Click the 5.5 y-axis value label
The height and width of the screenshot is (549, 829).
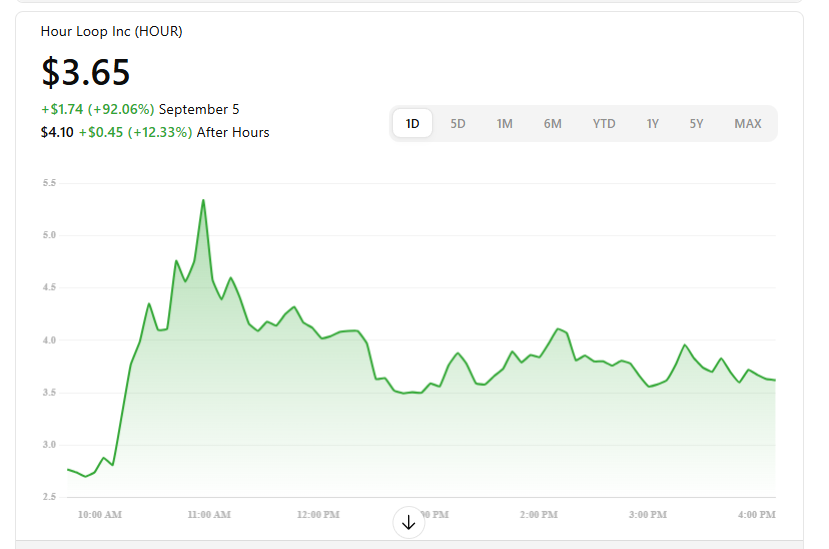coord(49,183)
